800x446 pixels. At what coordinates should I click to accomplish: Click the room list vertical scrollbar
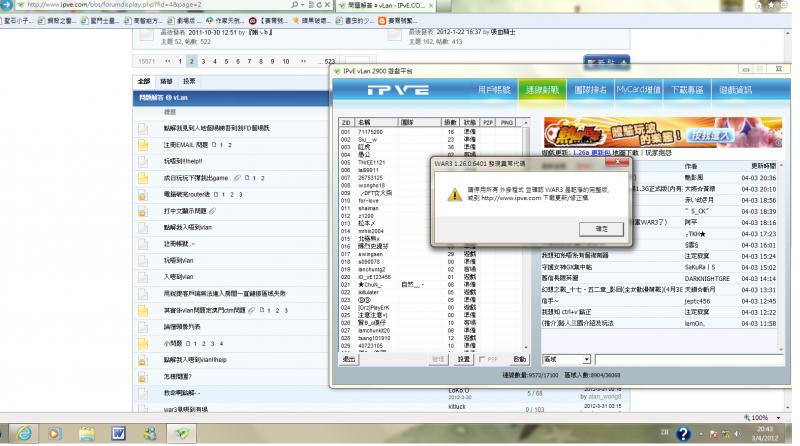click(x=526, y=236)
